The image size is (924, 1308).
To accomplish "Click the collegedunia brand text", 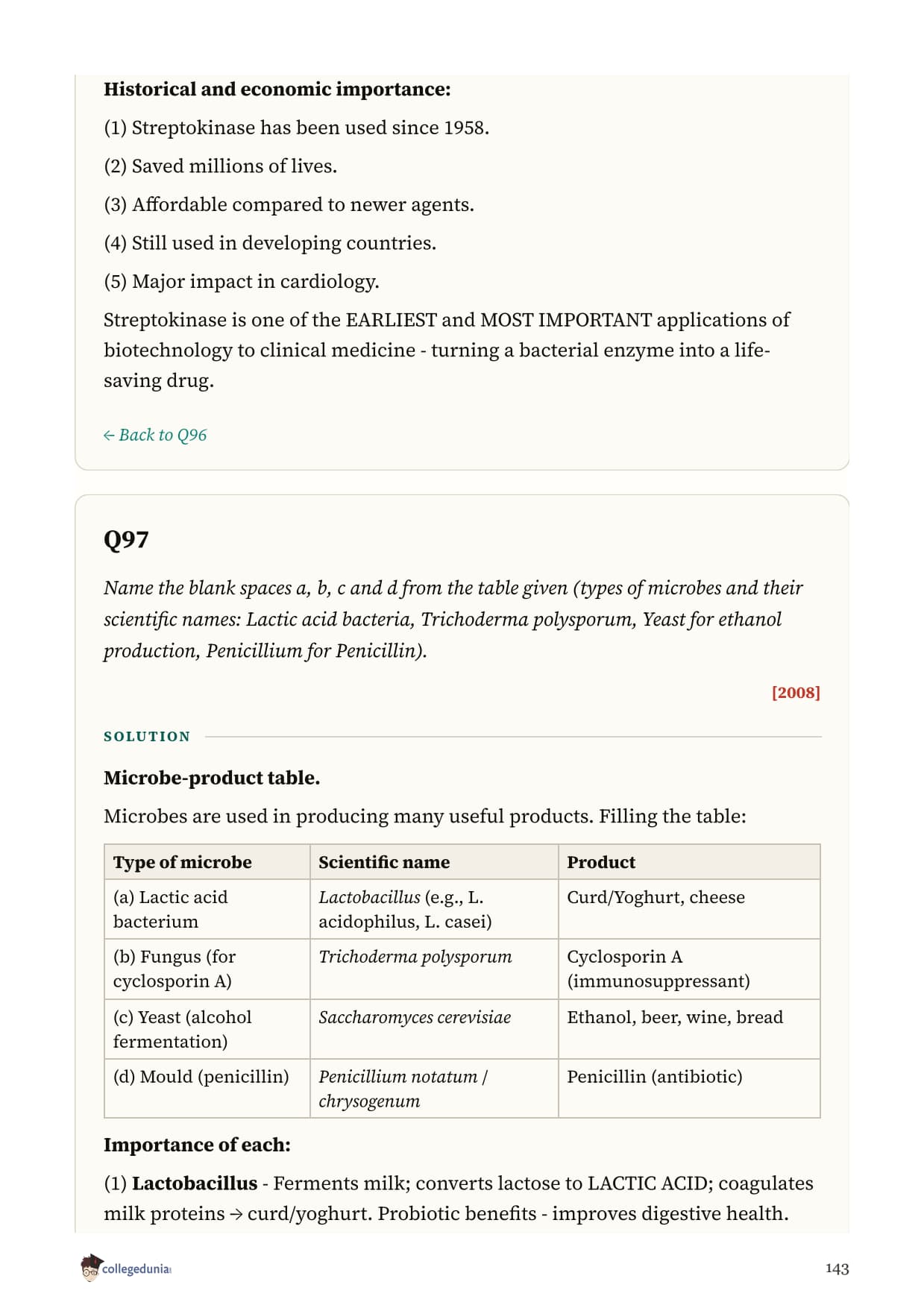I will pos(136,1268).
